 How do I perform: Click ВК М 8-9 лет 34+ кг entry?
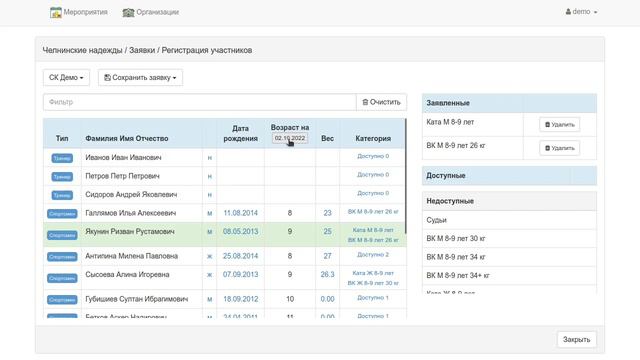tap(509, 276)
